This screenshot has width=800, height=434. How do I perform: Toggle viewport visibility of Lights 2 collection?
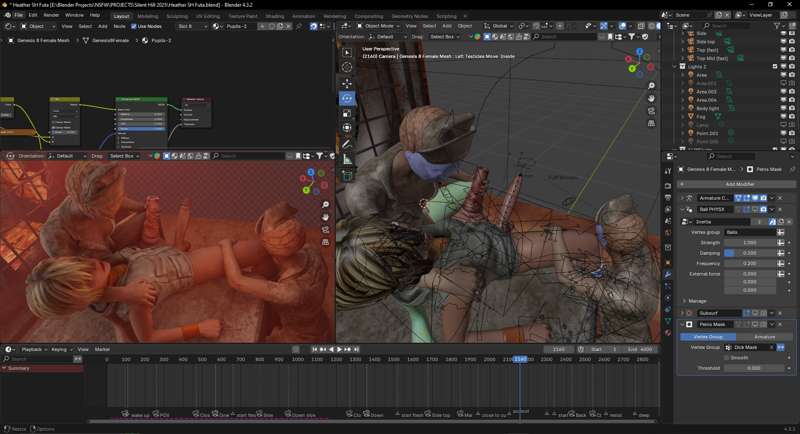783,66
